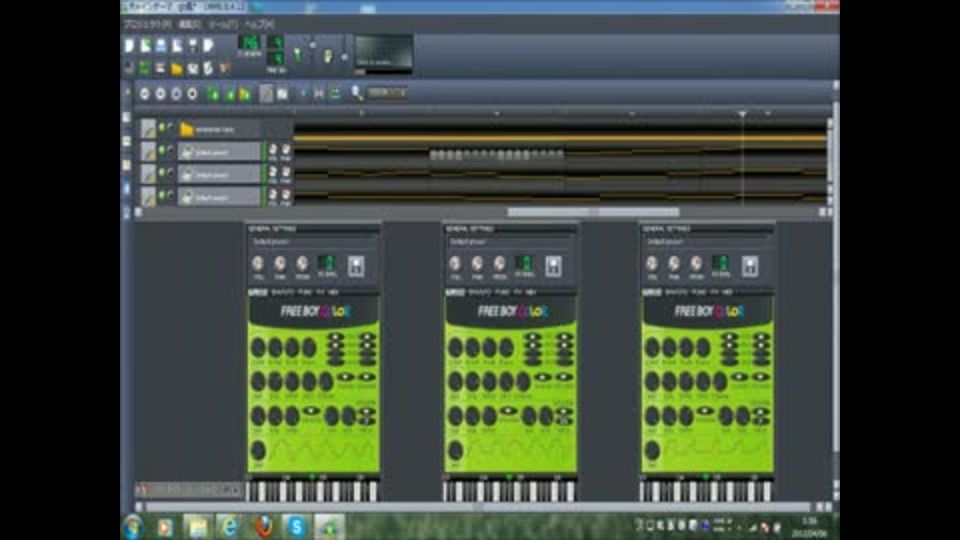The image size is (960, 540).
Task: Open the プロジェクト menu
Action: (147, 24)
